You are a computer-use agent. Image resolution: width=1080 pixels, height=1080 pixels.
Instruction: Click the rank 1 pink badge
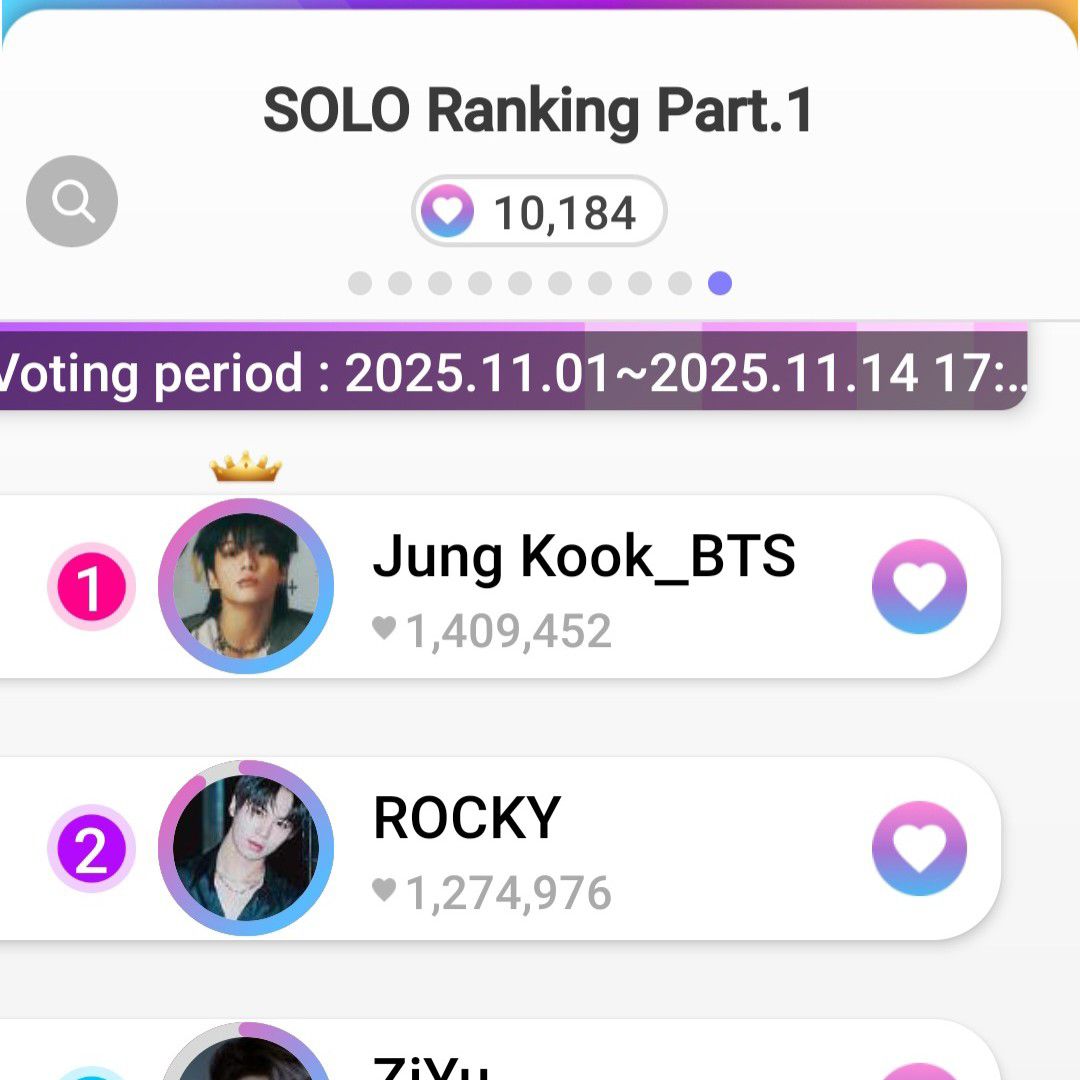(91, 588)
